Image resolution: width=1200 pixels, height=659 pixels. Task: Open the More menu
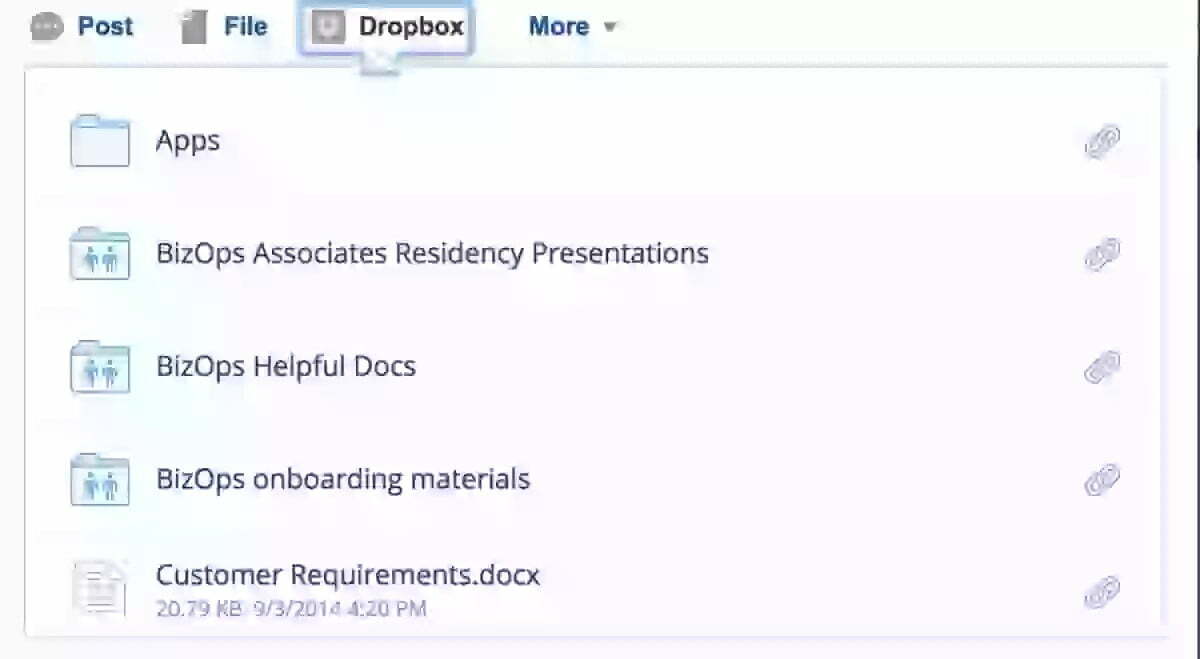(558, 27)
